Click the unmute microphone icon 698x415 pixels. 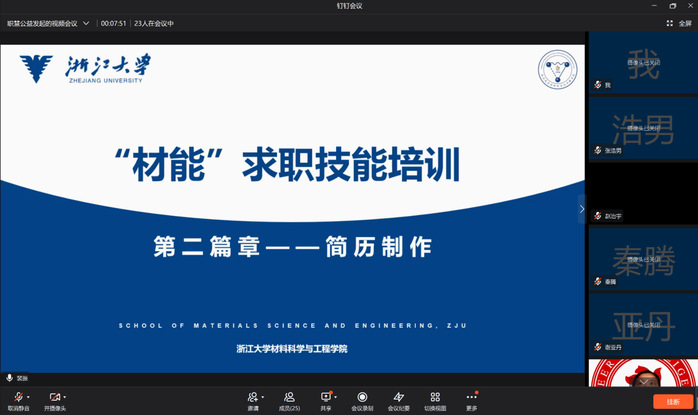[x=17, y=397]
